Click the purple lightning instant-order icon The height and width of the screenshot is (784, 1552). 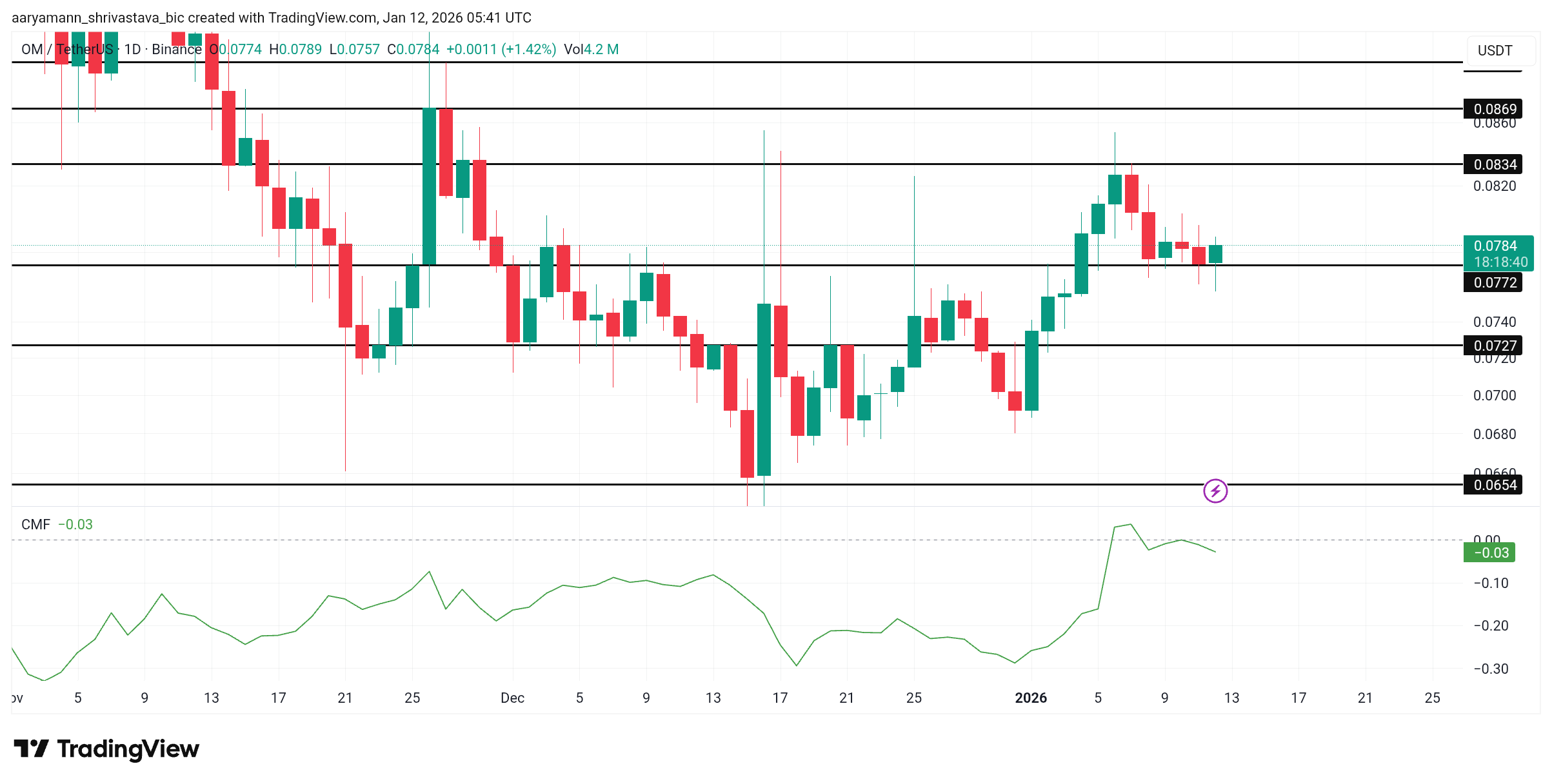coord(1215,492)
